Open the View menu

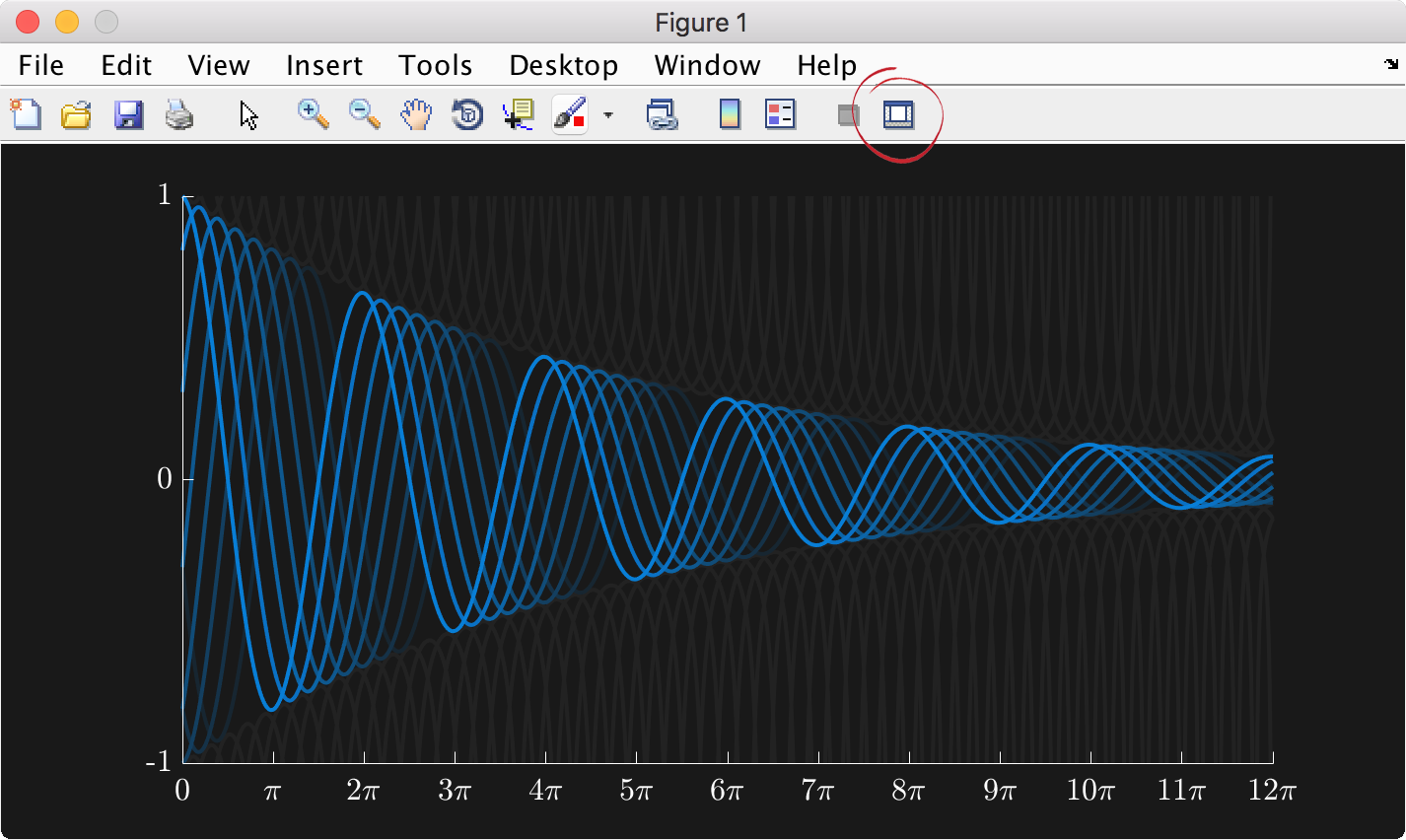click(219, 65)
